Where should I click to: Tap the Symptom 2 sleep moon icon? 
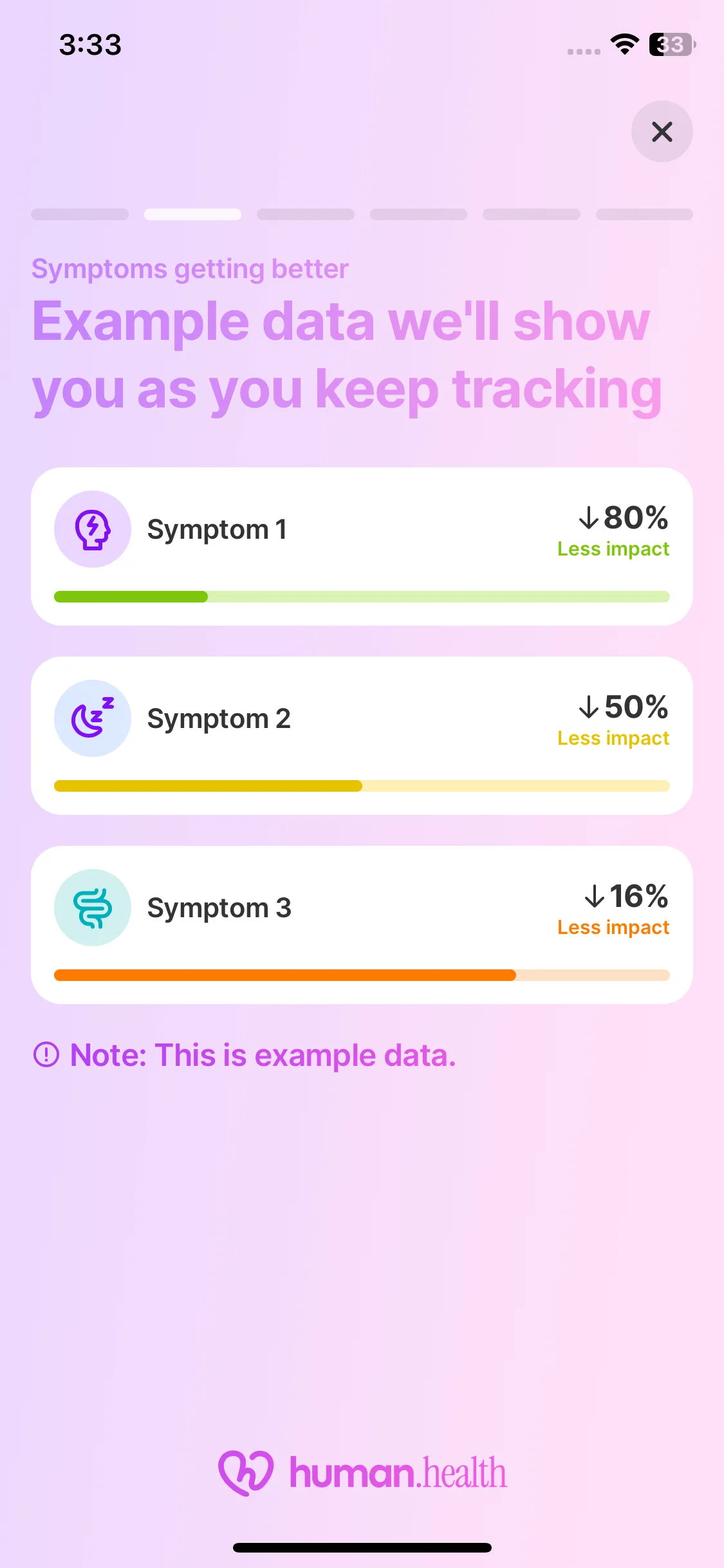click(93, 718)
